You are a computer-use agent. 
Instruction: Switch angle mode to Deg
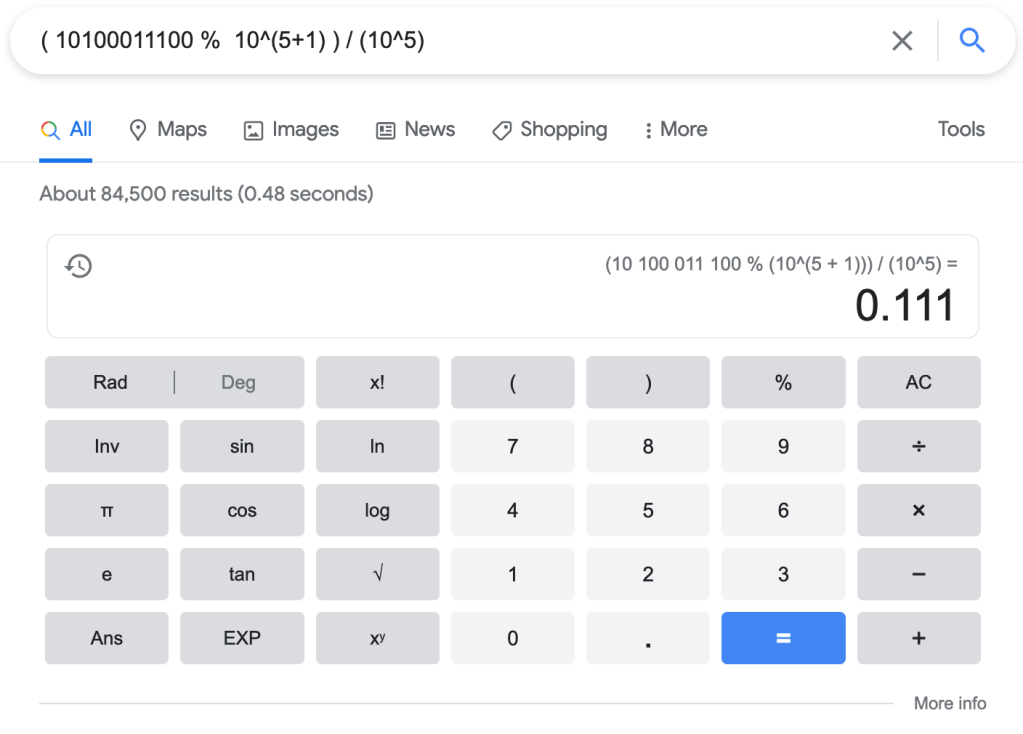click(x=238, y=383)
